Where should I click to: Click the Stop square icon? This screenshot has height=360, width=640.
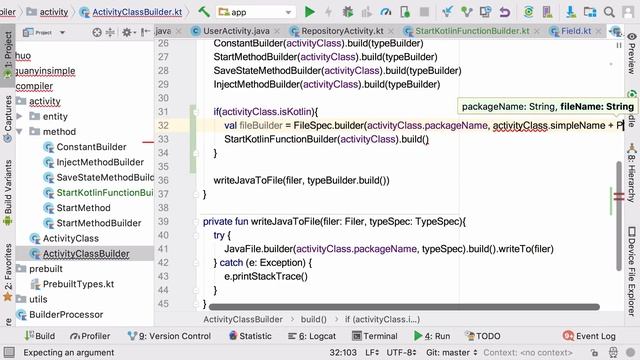point(424,12)
